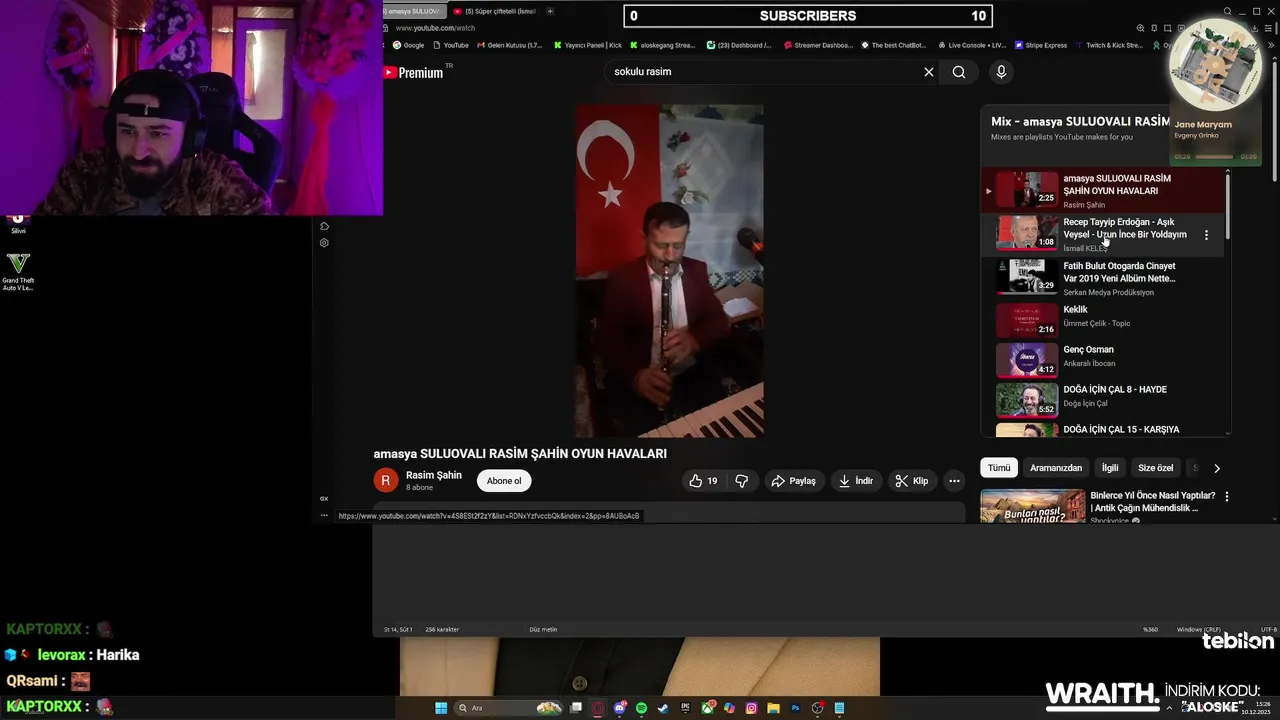The width and height of the screenshot is (1280, 720).
Task: Click the video player showing clarinet player
Action: tap(669, 270)
